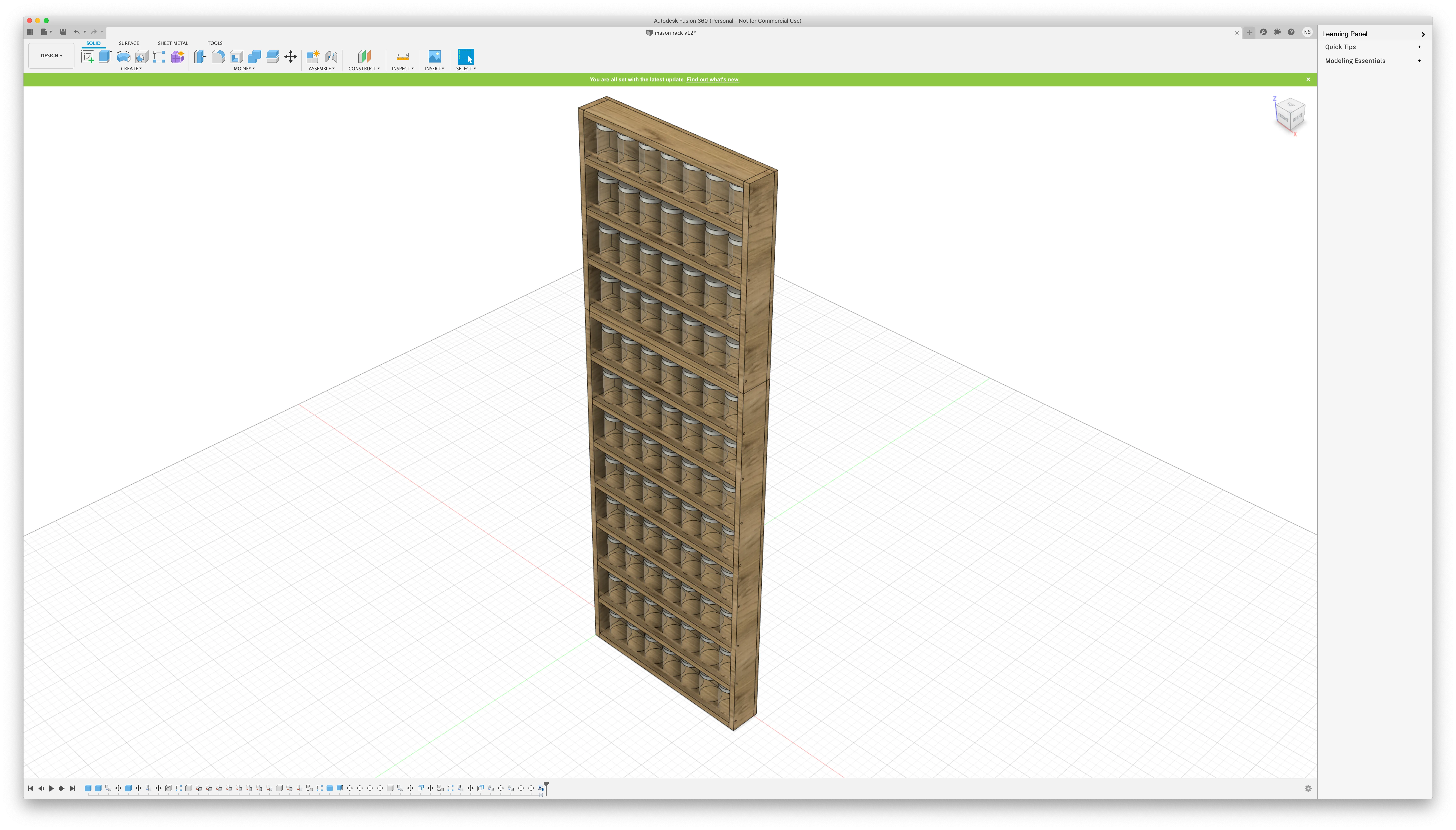Open the DESIGN workspace dropdown
The width and height of the screenshot is (1456, 830).
(x=51, y=56)
